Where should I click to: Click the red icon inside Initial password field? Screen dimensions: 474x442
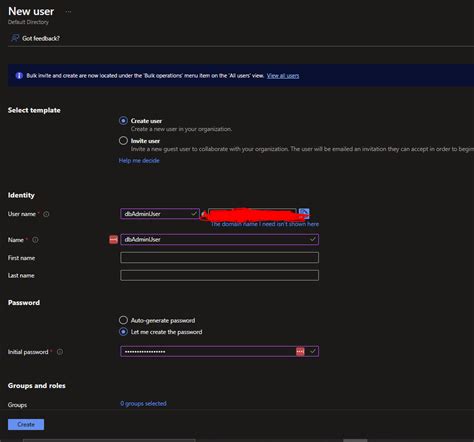pyautogui.click(x=300, y=351)
